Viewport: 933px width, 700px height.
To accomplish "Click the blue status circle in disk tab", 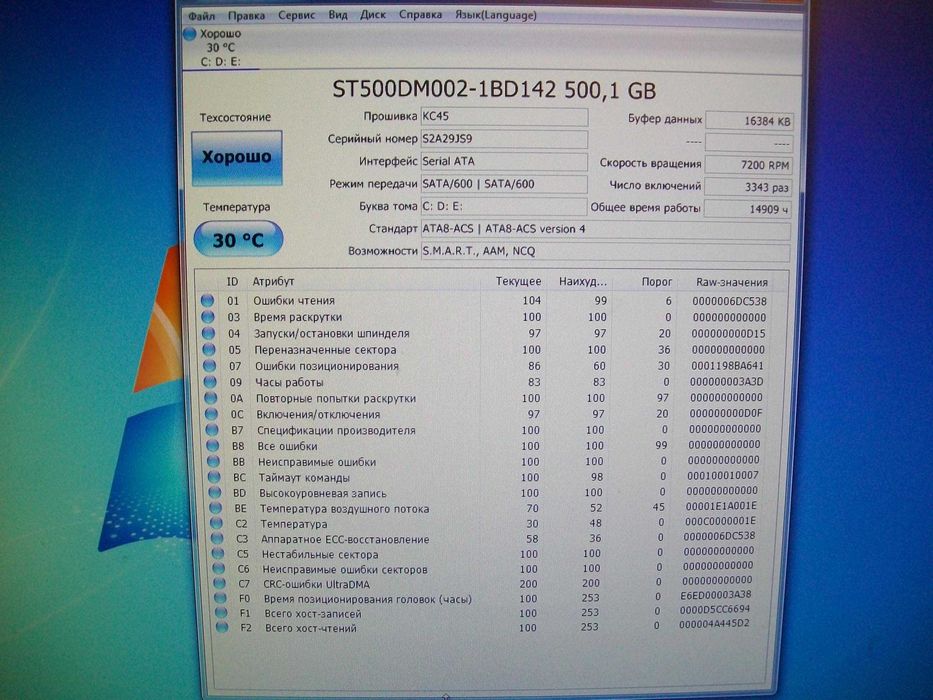I will 190,34.
